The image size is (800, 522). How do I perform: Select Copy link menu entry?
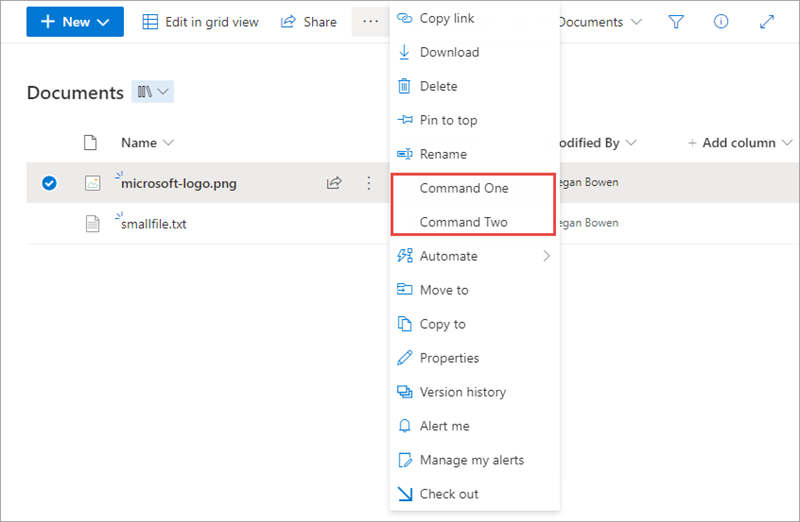click(x=474, y=18)
